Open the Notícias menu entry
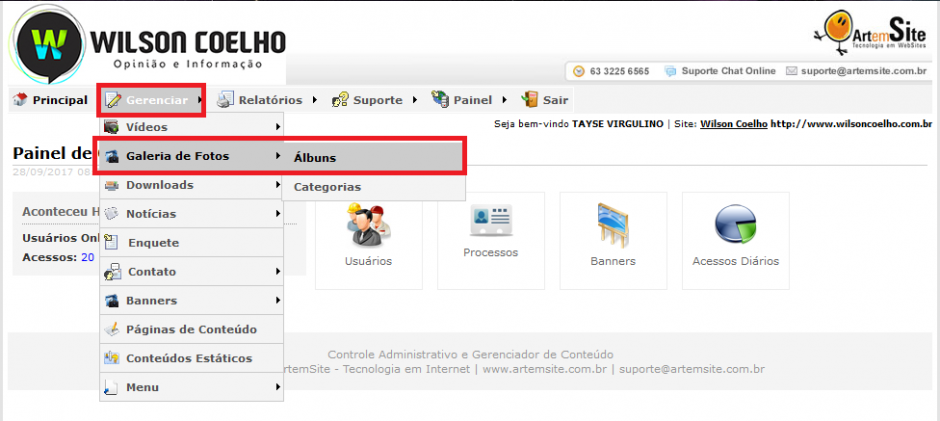Image resolution: width=940 pixels, height=421 pixels. (x=191, y=213)
